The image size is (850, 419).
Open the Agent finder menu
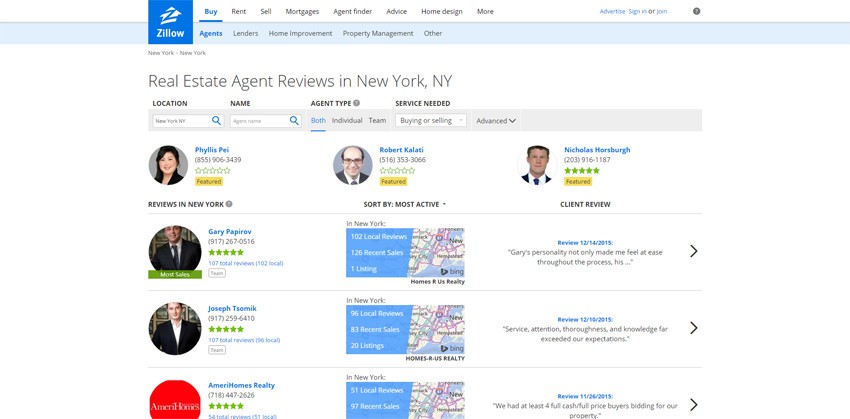point(352,11)
